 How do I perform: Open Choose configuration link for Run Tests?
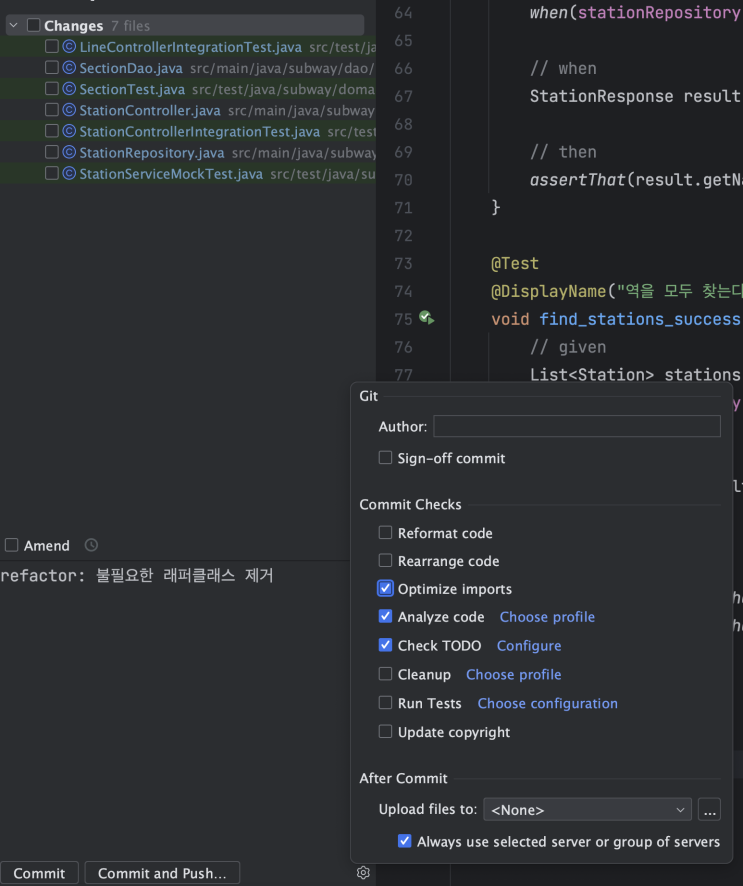548,703
